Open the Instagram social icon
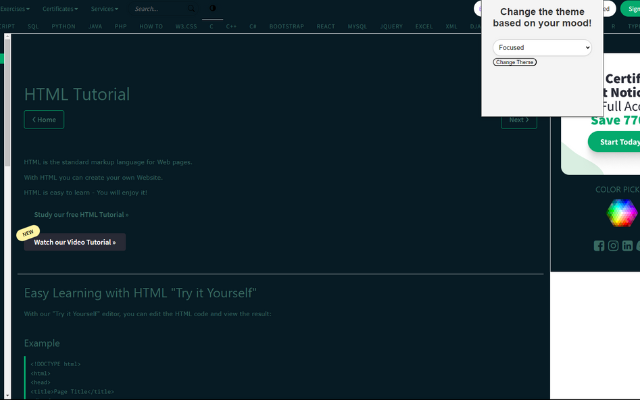640x400 pixels. [x=613, y=246]
